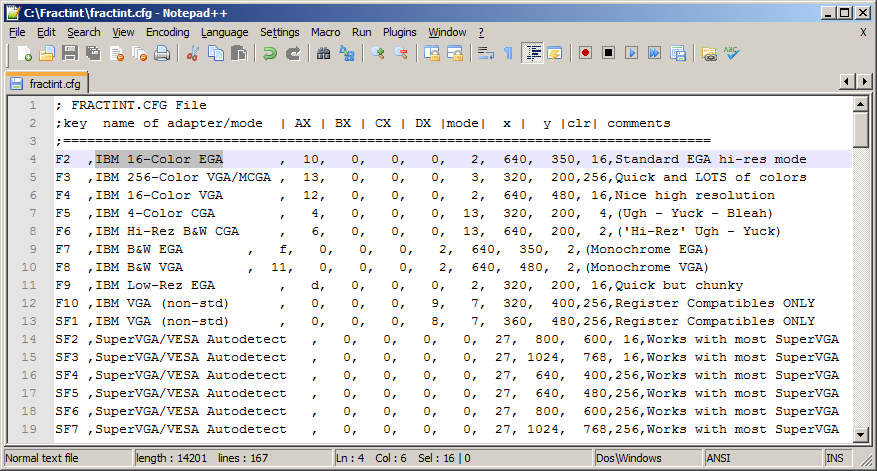Select the fractint.cfg document tab

coord(47,84)
